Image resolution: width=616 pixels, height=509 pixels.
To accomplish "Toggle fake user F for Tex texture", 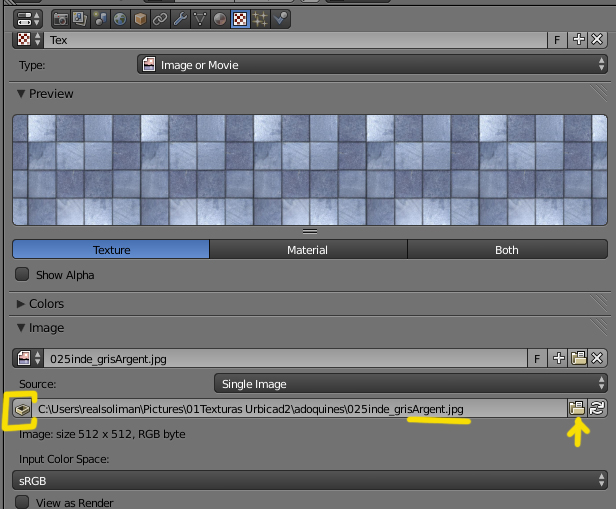I will tap(557, 40).
